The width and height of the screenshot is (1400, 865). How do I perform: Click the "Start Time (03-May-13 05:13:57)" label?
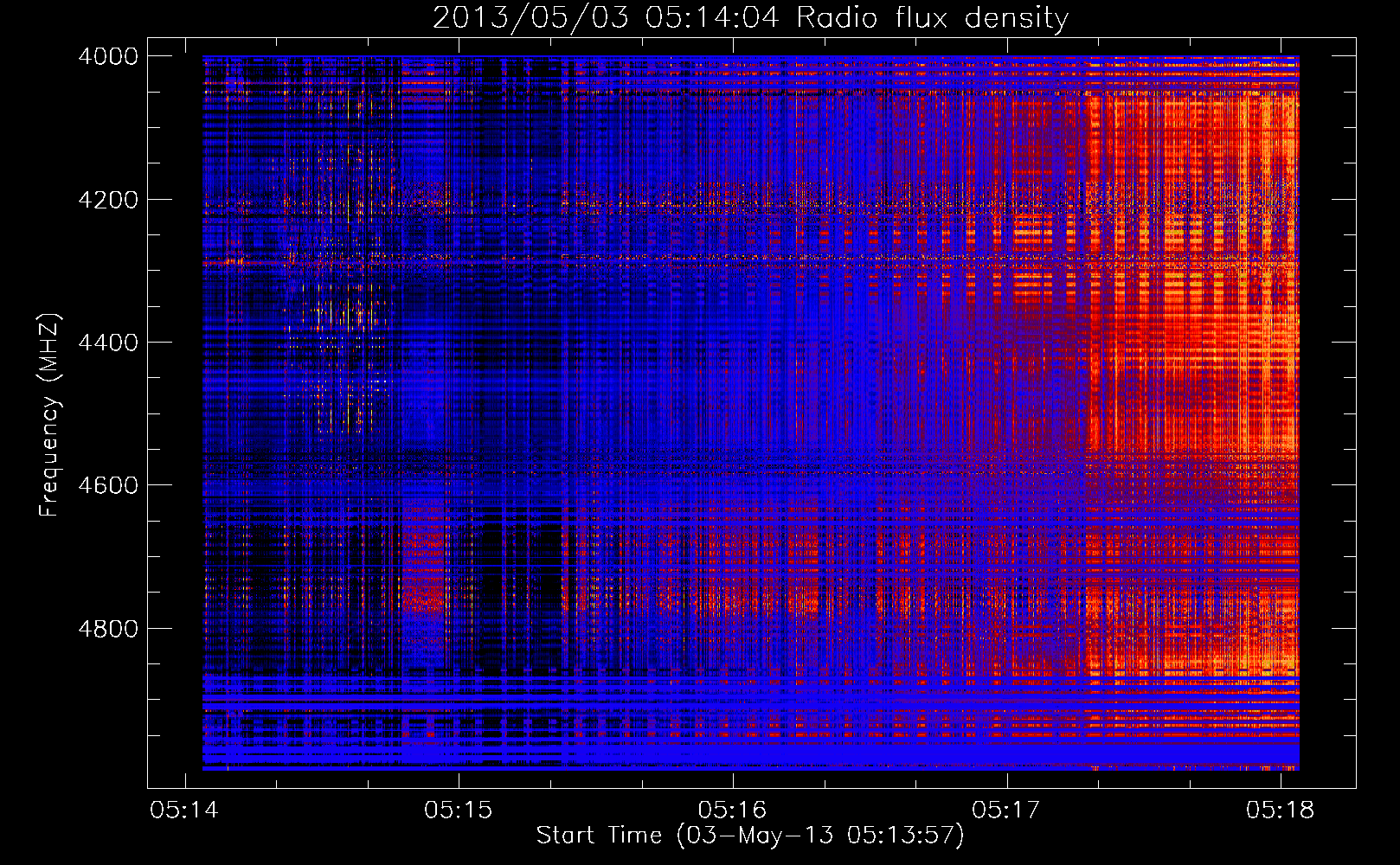(x=750, y=836)
